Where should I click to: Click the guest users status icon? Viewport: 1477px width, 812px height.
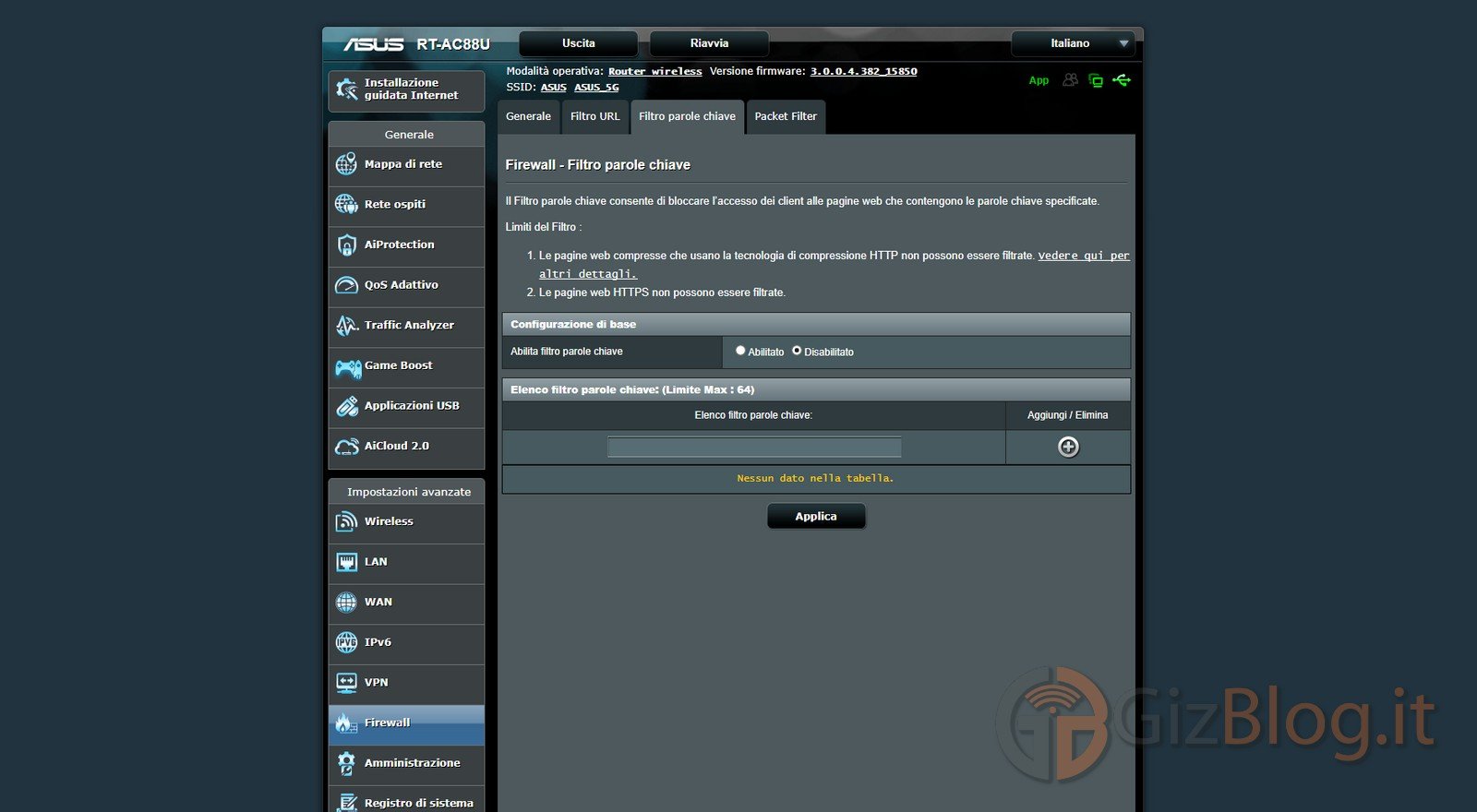coord(1070,80)
